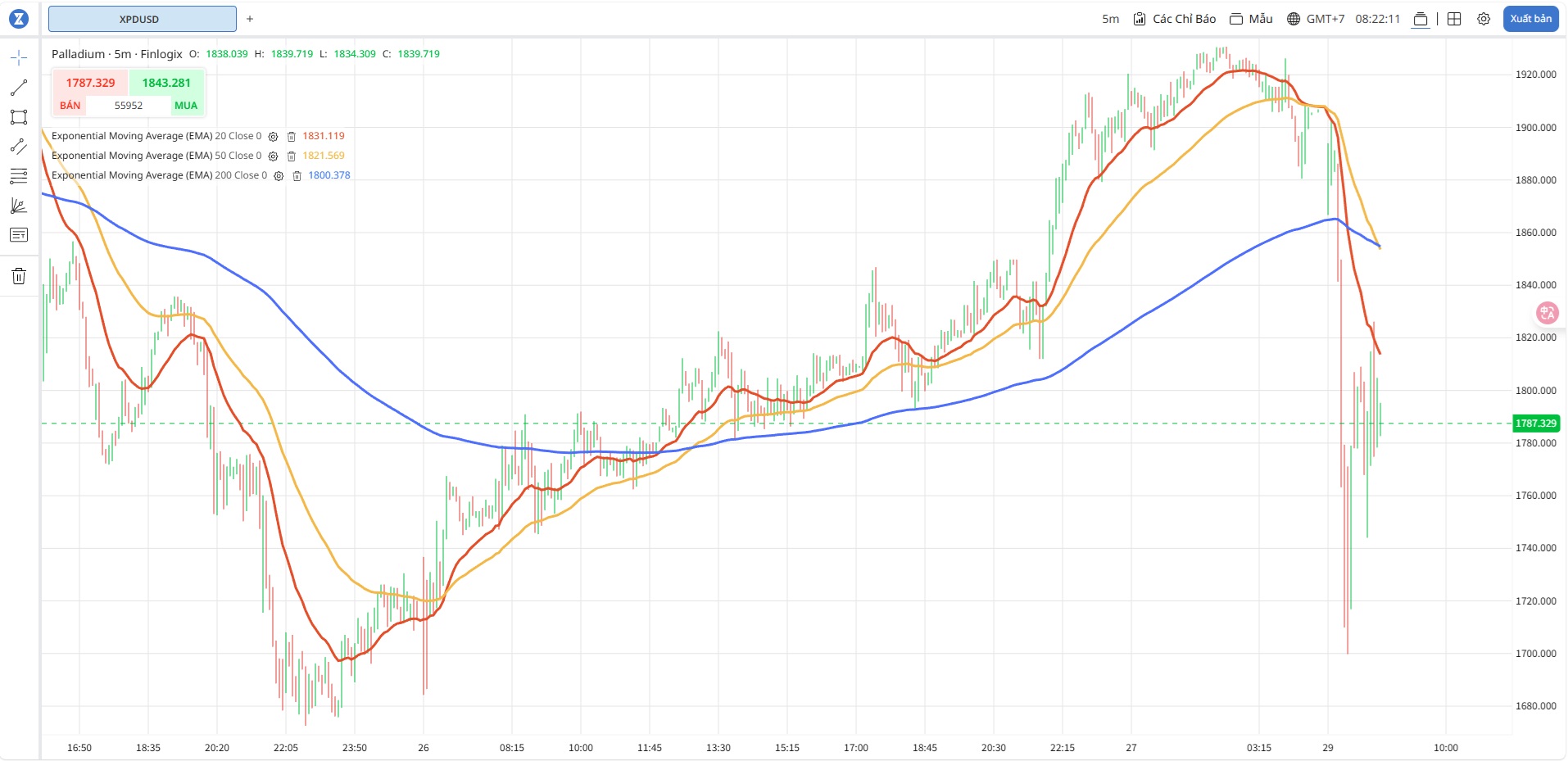Select the fan lines drawing tool
Image resolution: width=1568 pixels, height=761 pixels.
coord(19,206)
